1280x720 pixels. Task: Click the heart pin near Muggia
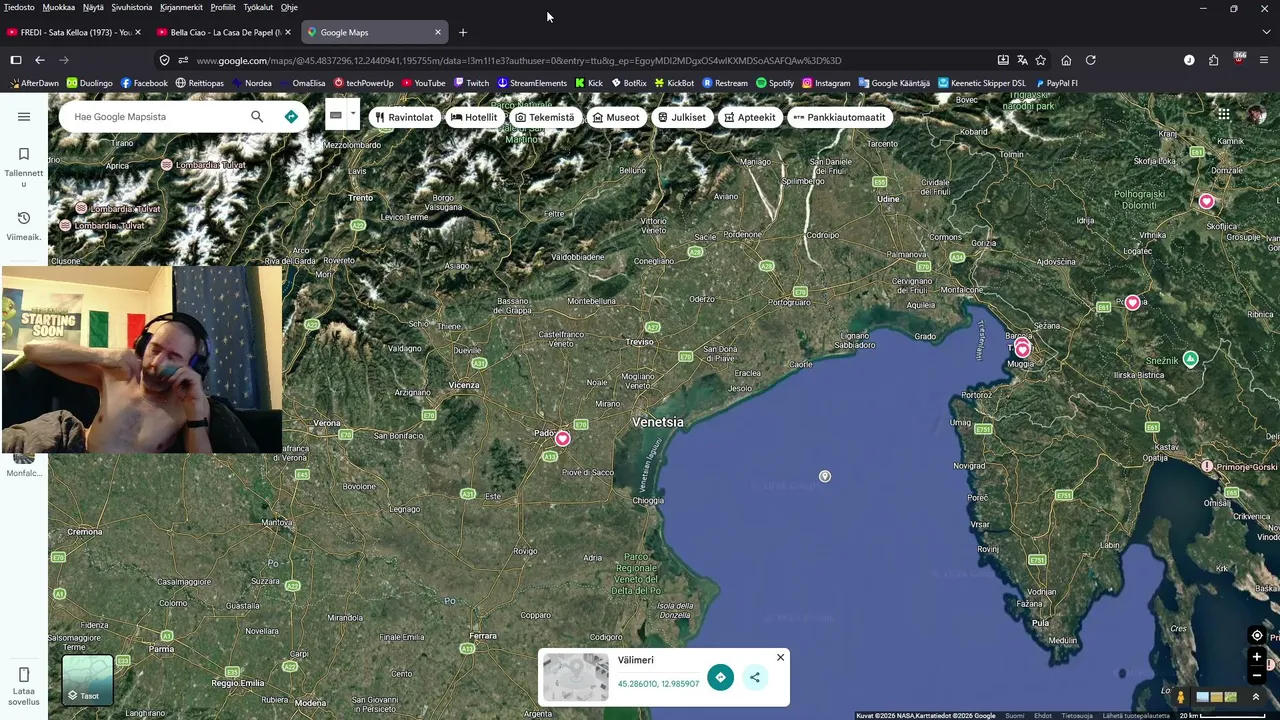tap(1022, 349)
